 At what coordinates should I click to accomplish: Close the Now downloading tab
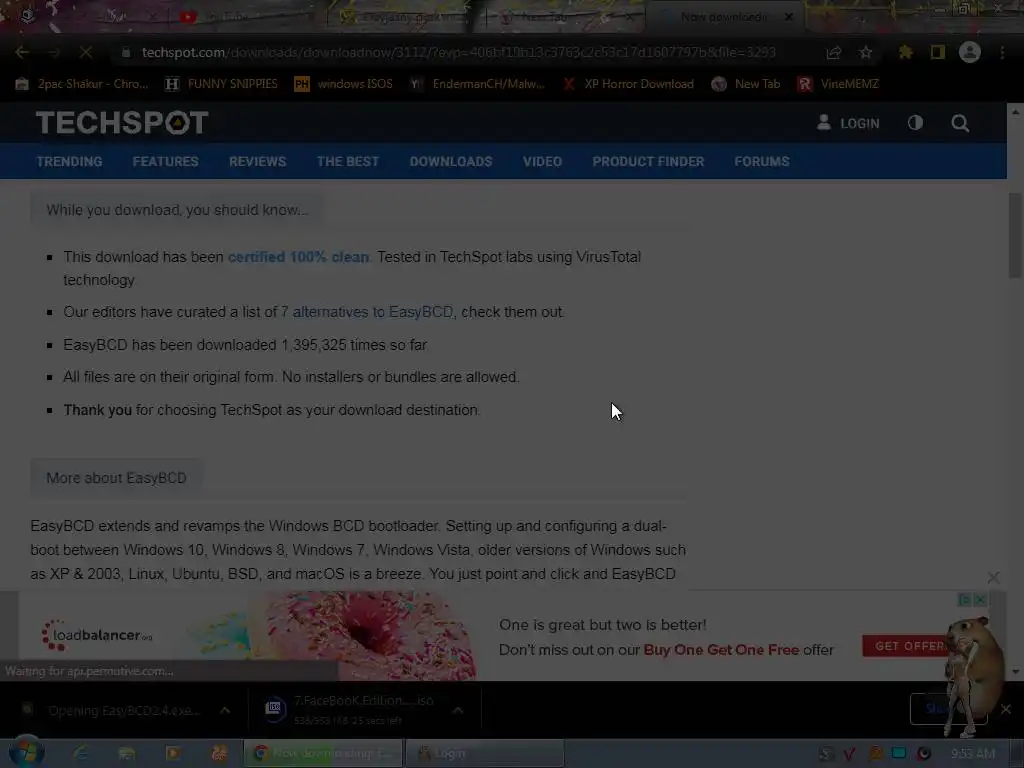[788, 17]
